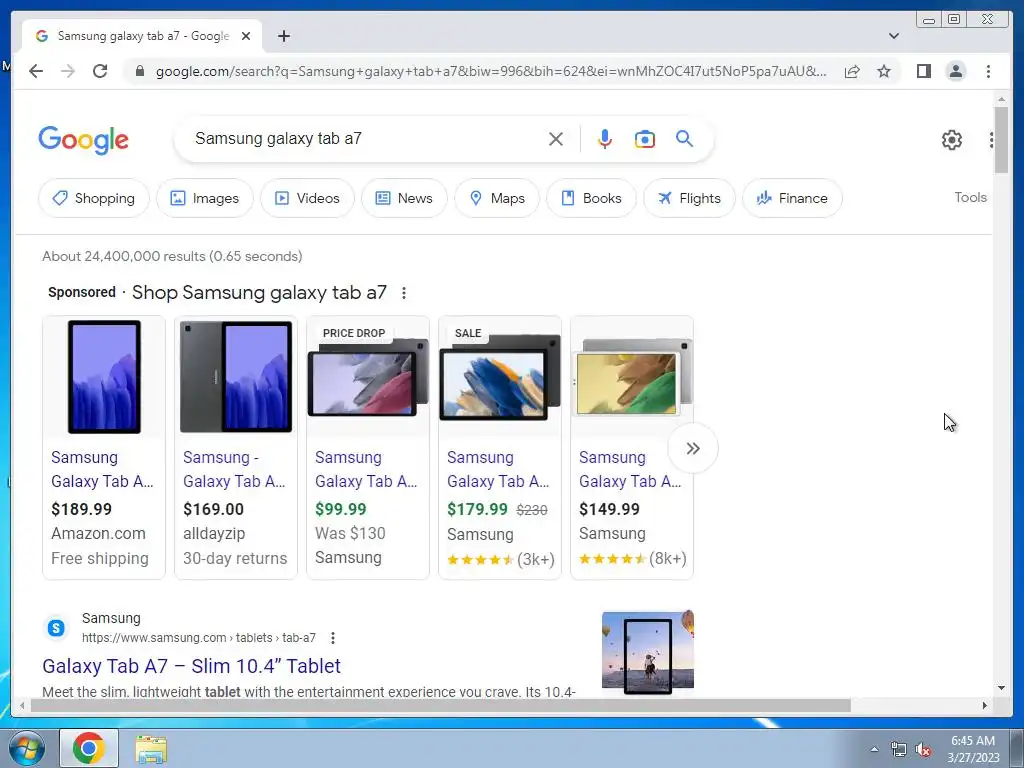Submit search with the magnifying glass icon
This screenshot has width=1024, height=768.
[x=684, y=139]
